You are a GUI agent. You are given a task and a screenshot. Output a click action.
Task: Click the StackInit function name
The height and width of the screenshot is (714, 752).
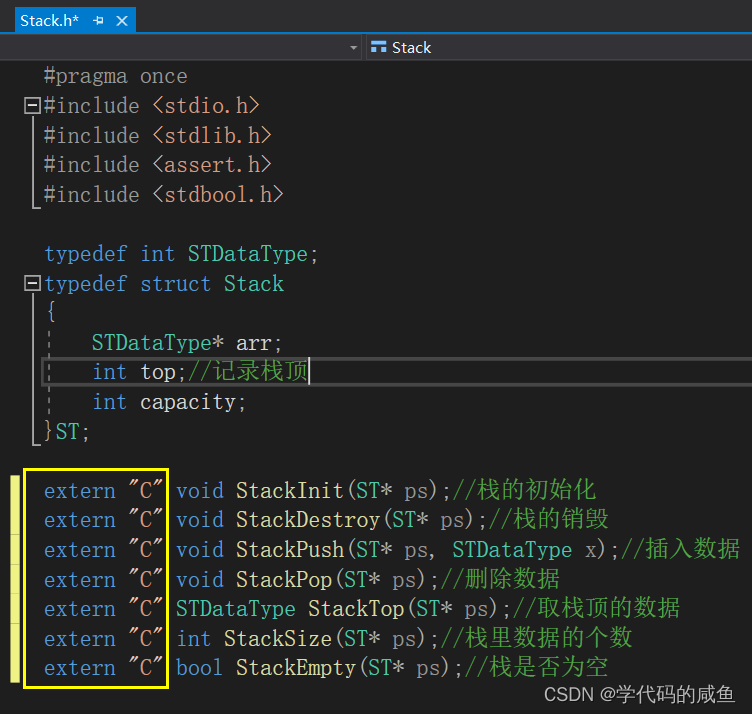tap(289, 491)
